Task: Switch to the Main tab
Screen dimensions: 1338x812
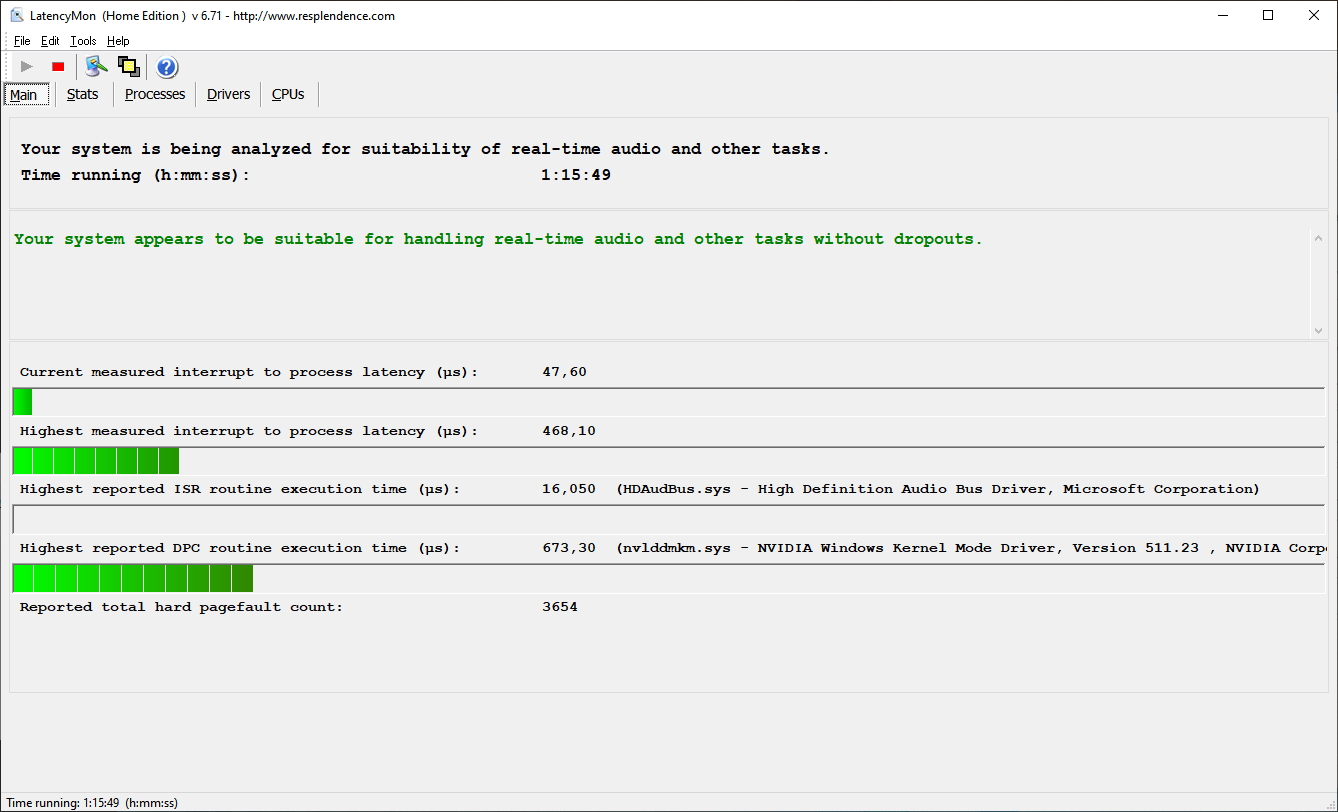Action: 24,95
